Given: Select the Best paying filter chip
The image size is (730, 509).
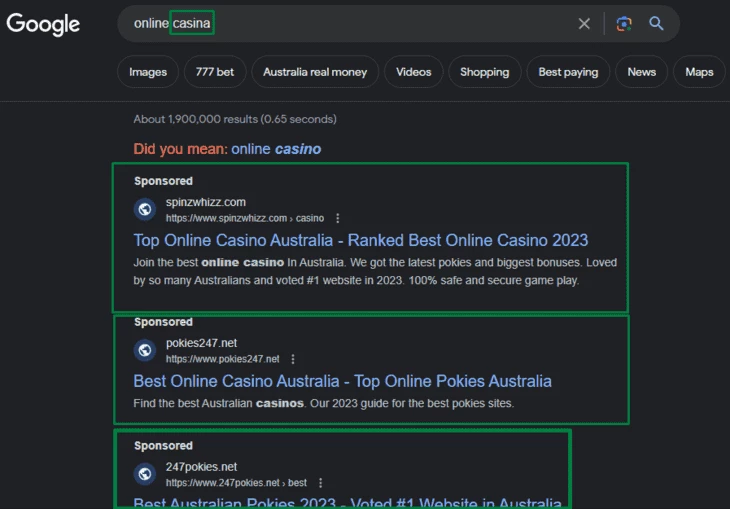Looking at the screenshot, I should point(568,72).
